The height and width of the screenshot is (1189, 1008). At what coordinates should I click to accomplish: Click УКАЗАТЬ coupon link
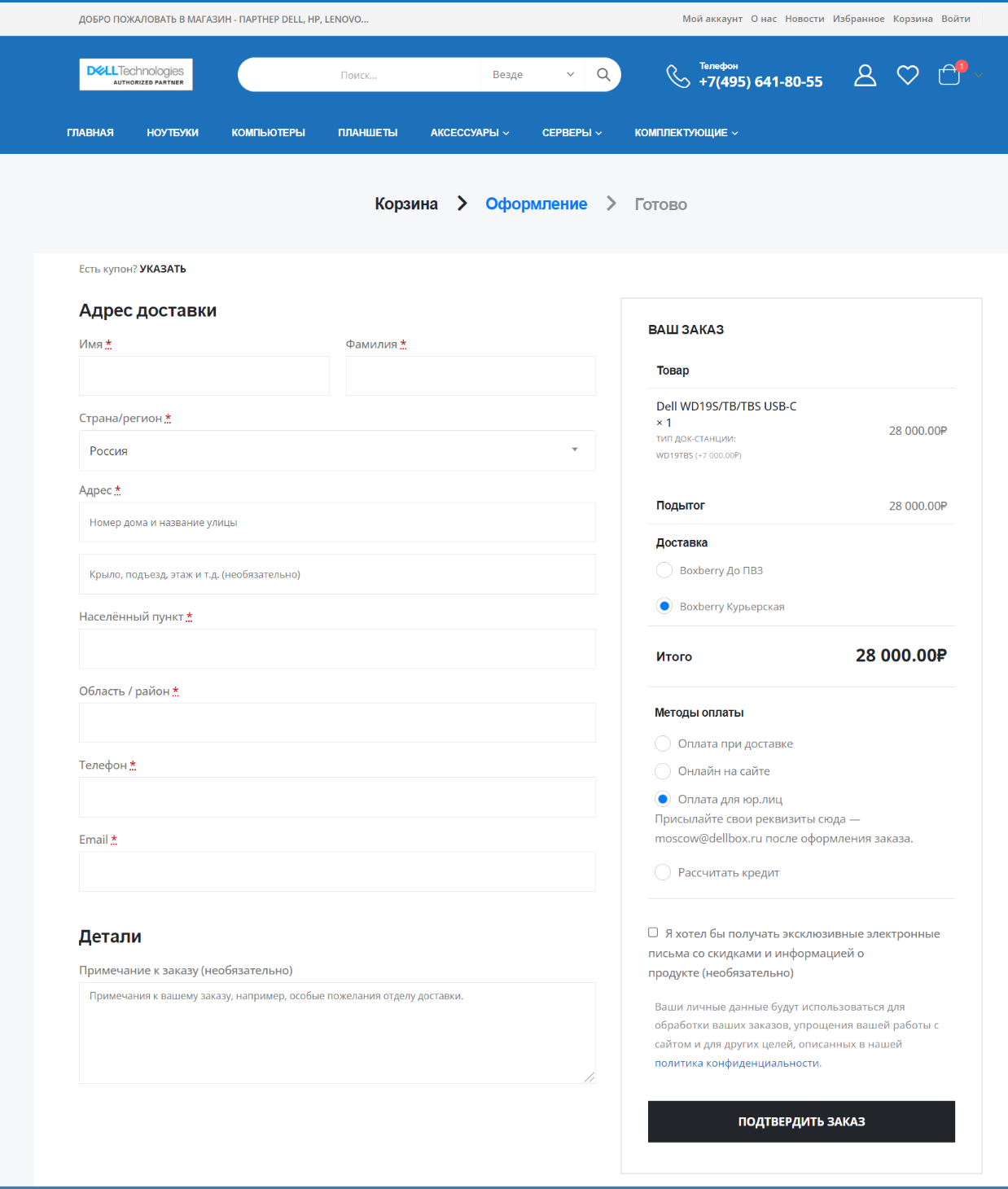[163, 269]
